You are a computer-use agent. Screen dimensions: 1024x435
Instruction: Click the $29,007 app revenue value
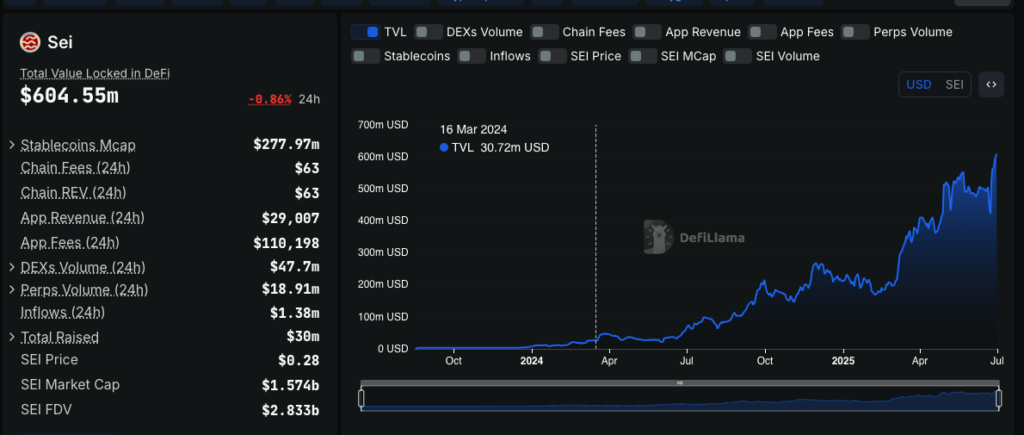click(x=291, y=218)
